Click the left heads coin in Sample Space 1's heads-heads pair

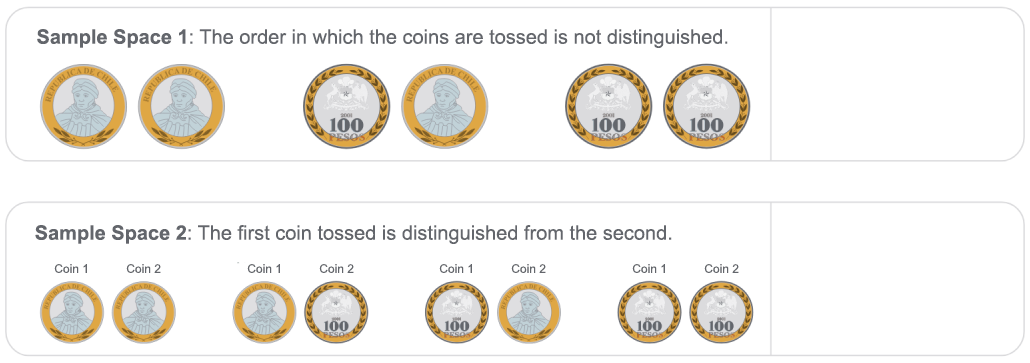click(83, 106)
